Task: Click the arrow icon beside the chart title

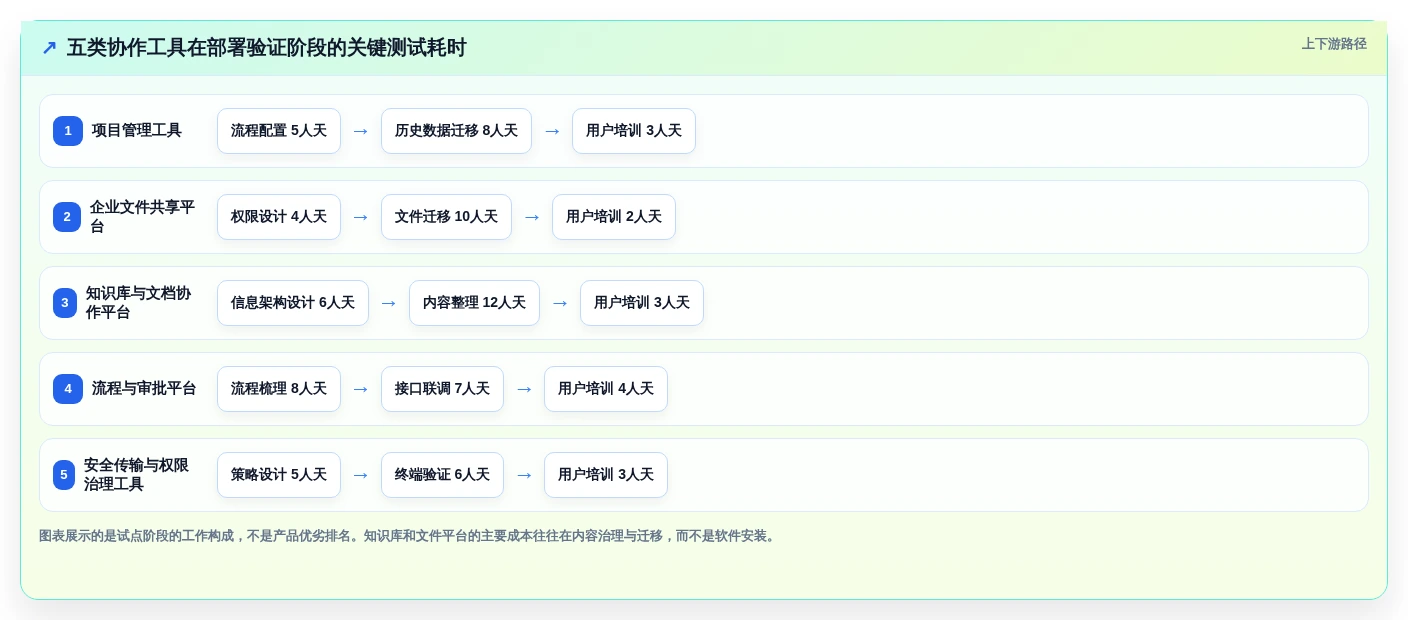Action: point(49,48)
